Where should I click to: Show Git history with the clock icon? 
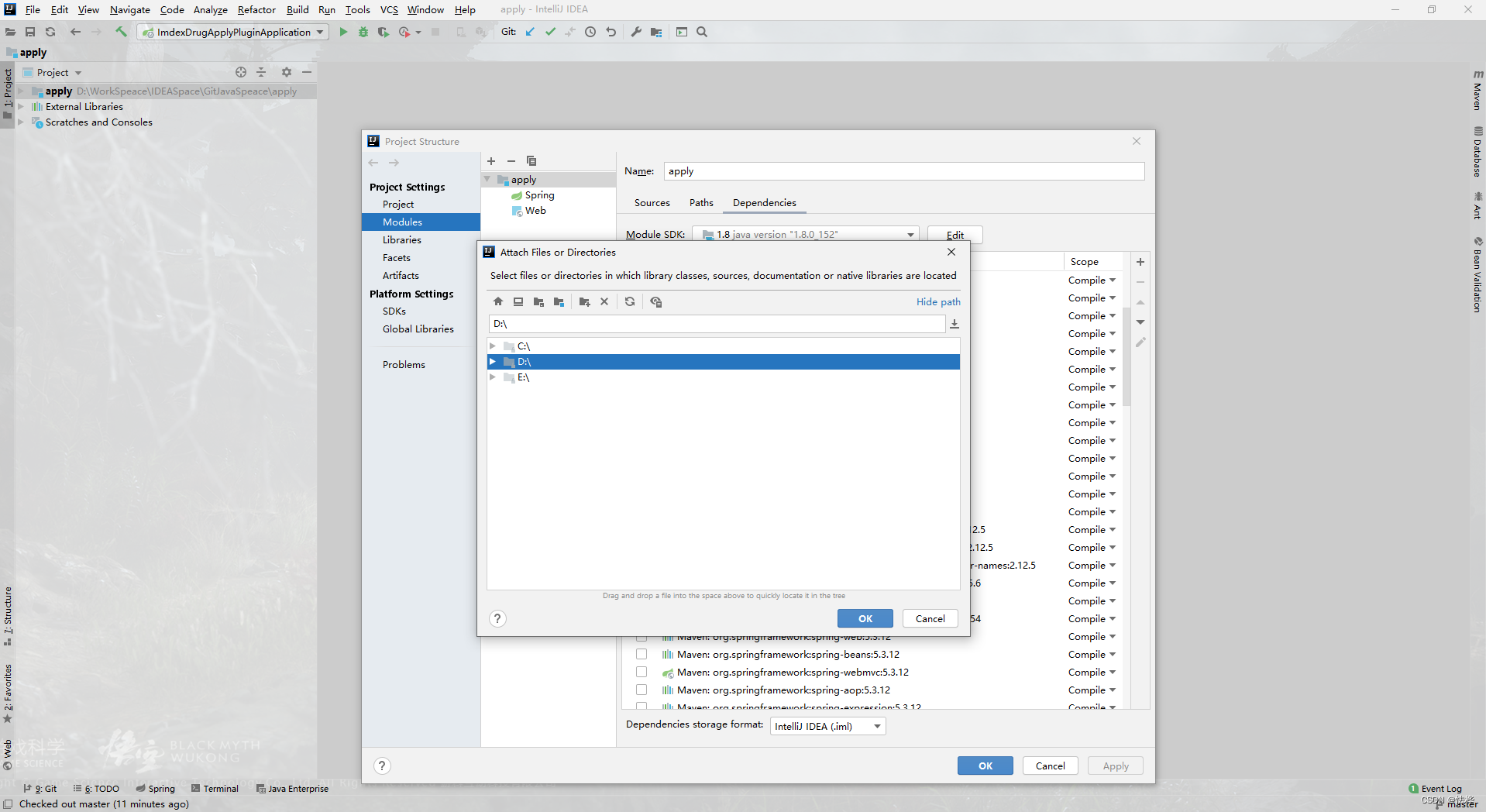click(x=590, y=32)
